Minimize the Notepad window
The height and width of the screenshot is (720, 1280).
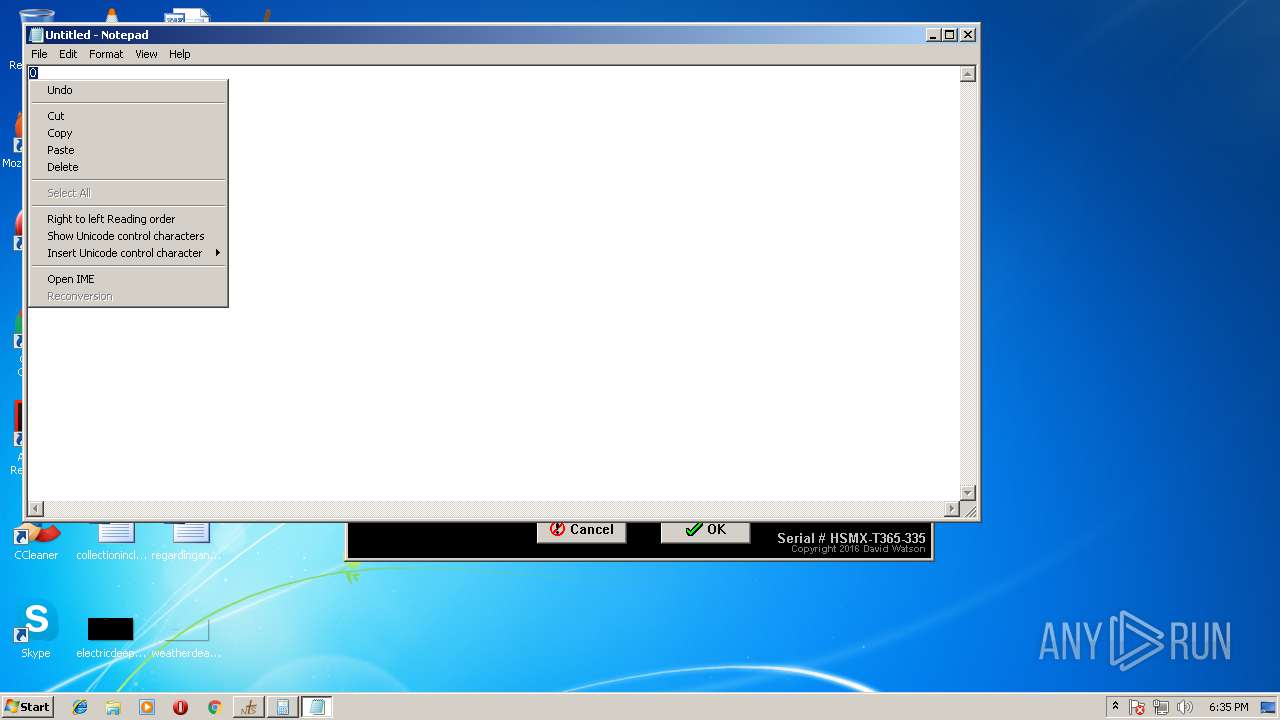(934, 35)
